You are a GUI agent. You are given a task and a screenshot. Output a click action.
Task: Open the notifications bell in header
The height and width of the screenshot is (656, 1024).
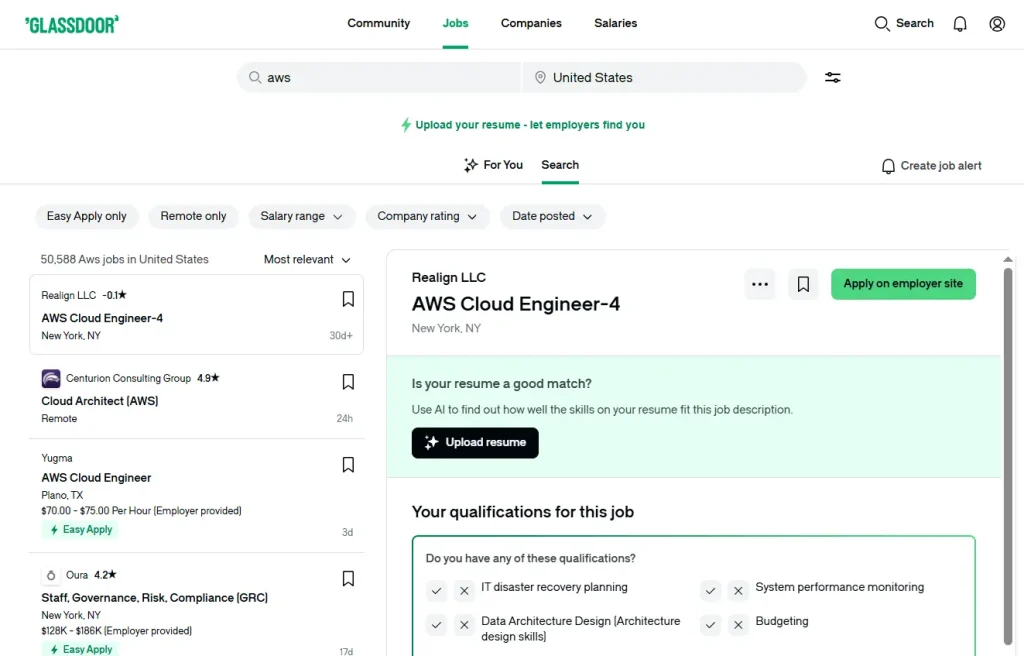[959, 24]
